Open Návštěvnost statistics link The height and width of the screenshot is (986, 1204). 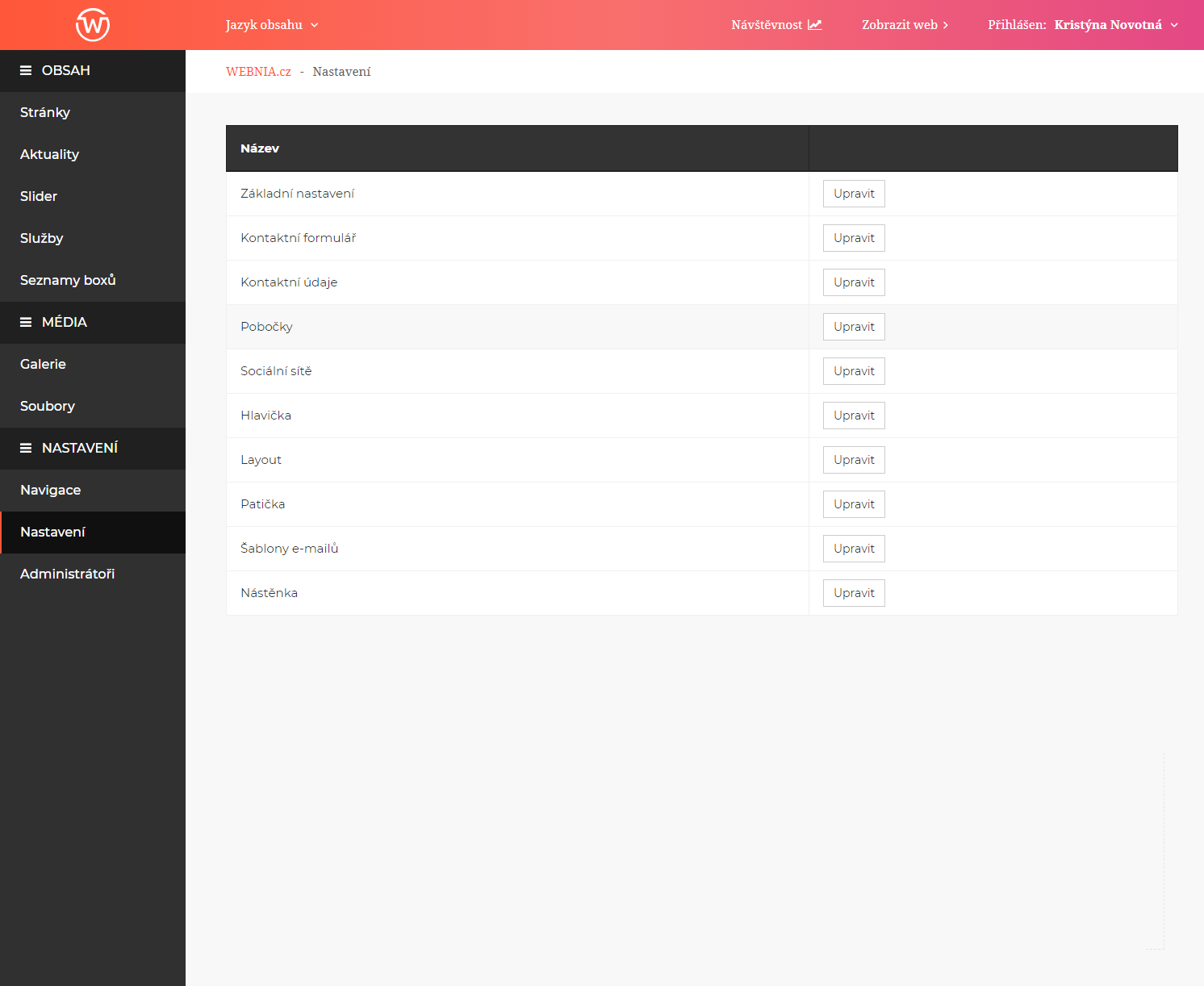point(776,25)
